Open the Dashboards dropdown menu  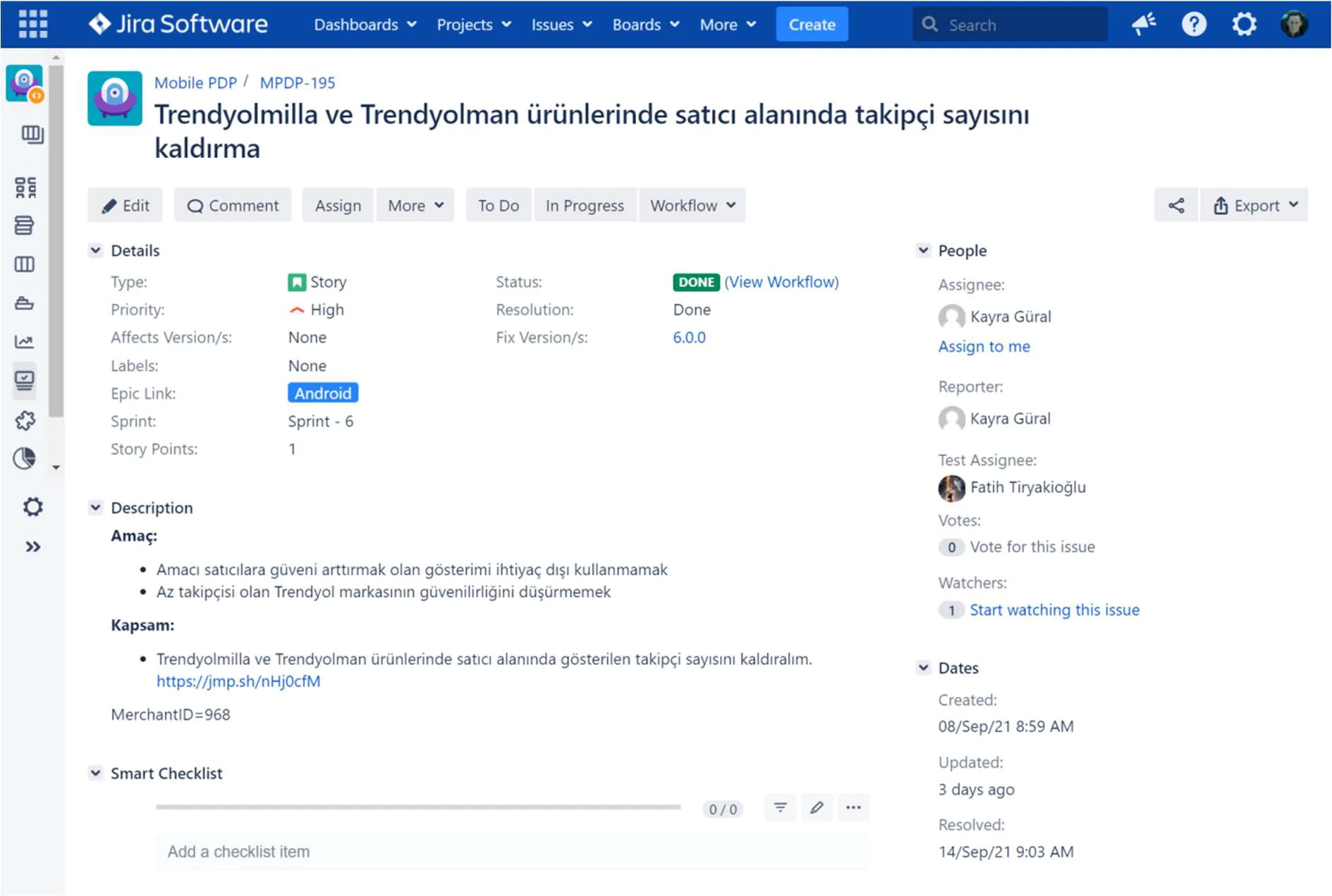click(x=365, y=25)
